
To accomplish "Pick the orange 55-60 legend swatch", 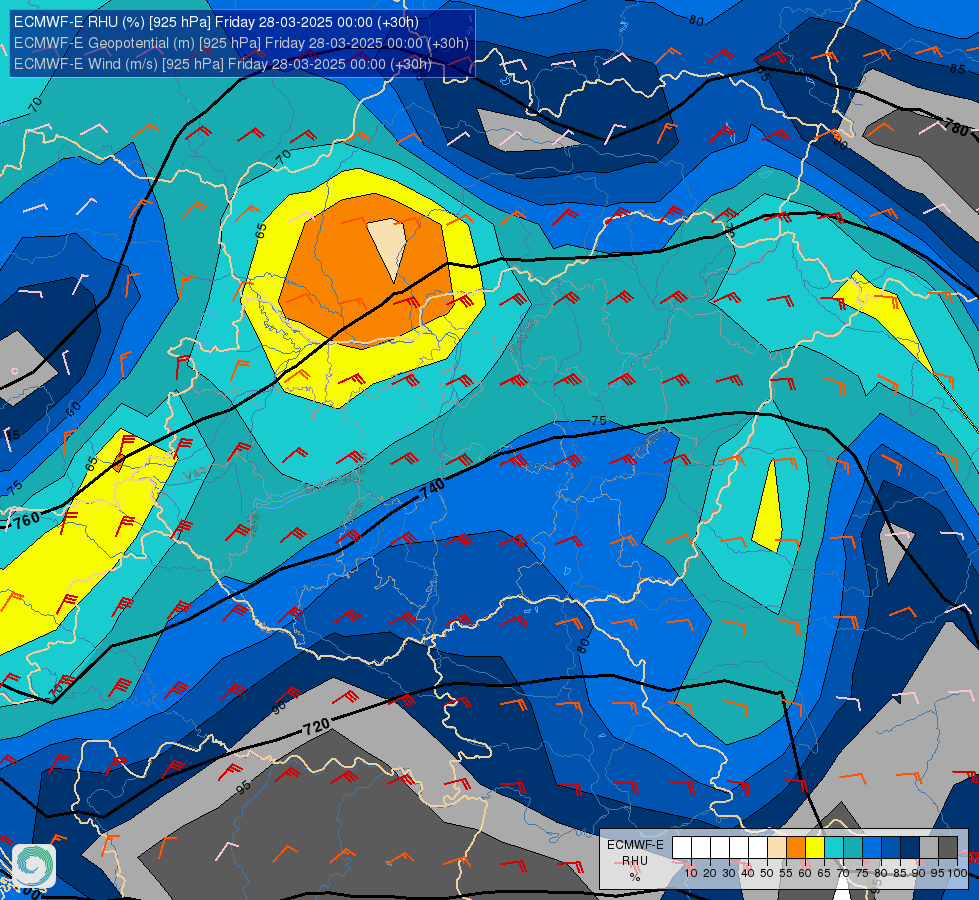I will pos(796,848).
